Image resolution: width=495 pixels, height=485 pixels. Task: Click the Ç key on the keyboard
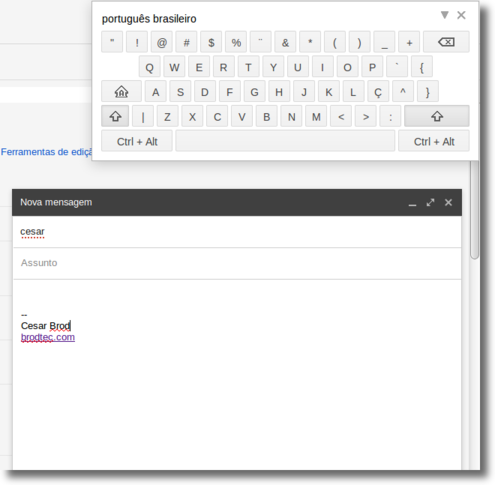[378, 91]
